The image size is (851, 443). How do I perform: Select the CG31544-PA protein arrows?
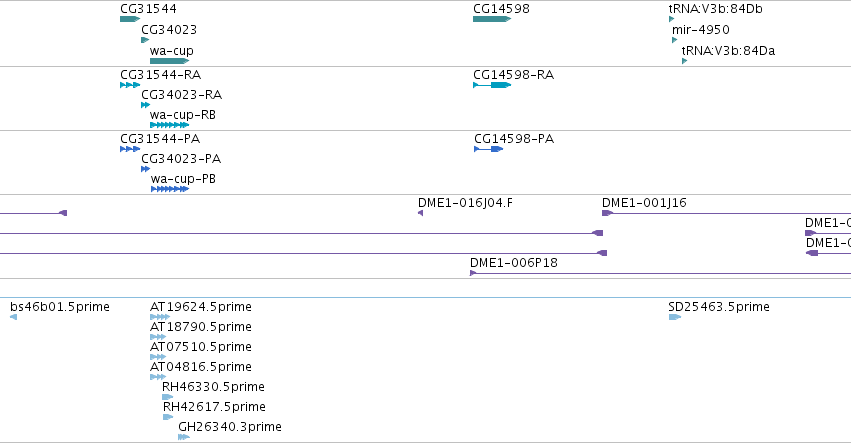click(x=130, y=149)
